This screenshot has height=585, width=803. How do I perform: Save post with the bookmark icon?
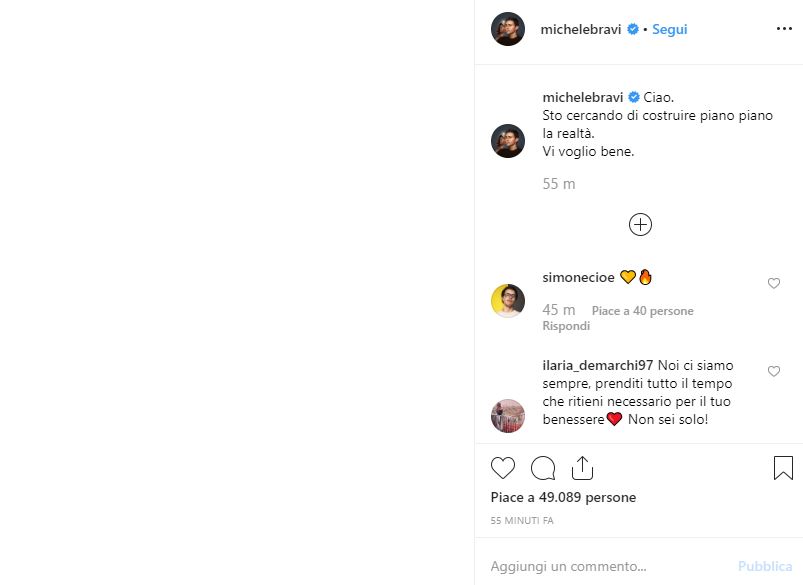coord(783,468)
